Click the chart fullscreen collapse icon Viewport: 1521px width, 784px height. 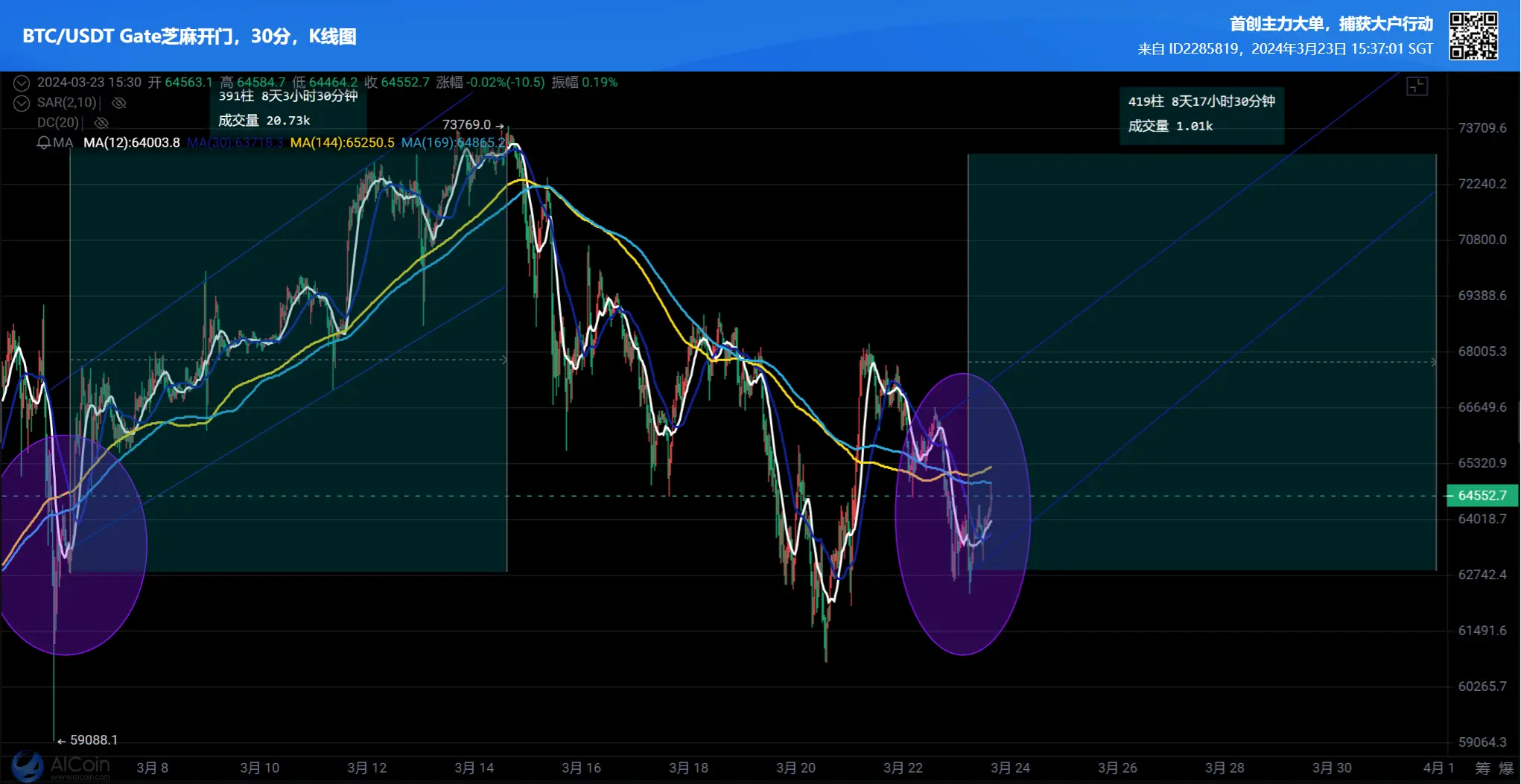pyautogui.click(x=1417, y=86)
